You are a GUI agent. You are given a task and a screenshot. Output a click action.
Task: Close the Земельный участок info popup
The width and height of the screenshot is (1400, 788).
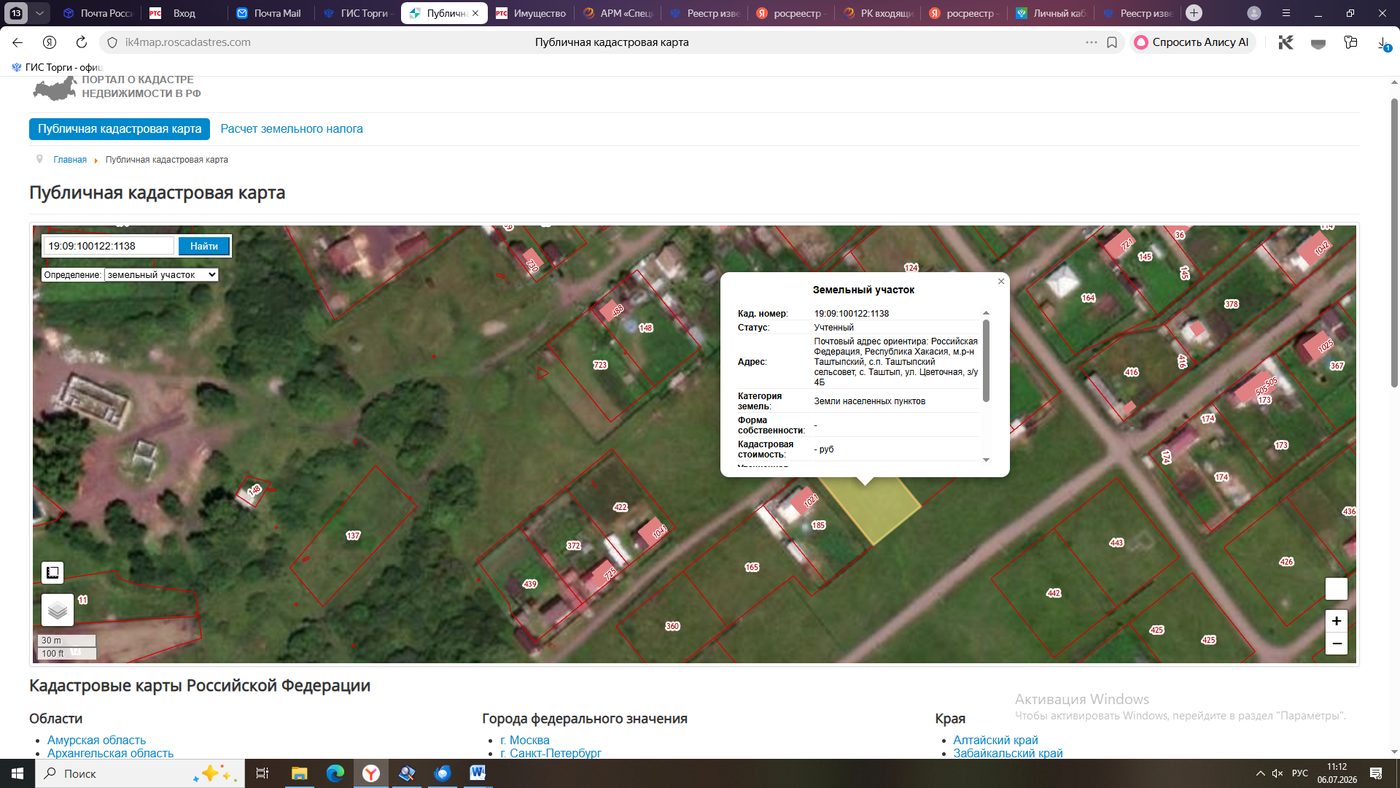(1001, 281)
